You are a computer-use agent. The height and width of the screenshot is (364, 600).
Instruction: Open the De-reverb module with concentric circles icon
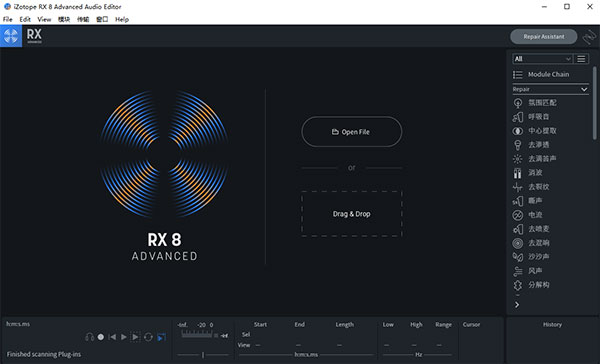[x=531, y=243]
